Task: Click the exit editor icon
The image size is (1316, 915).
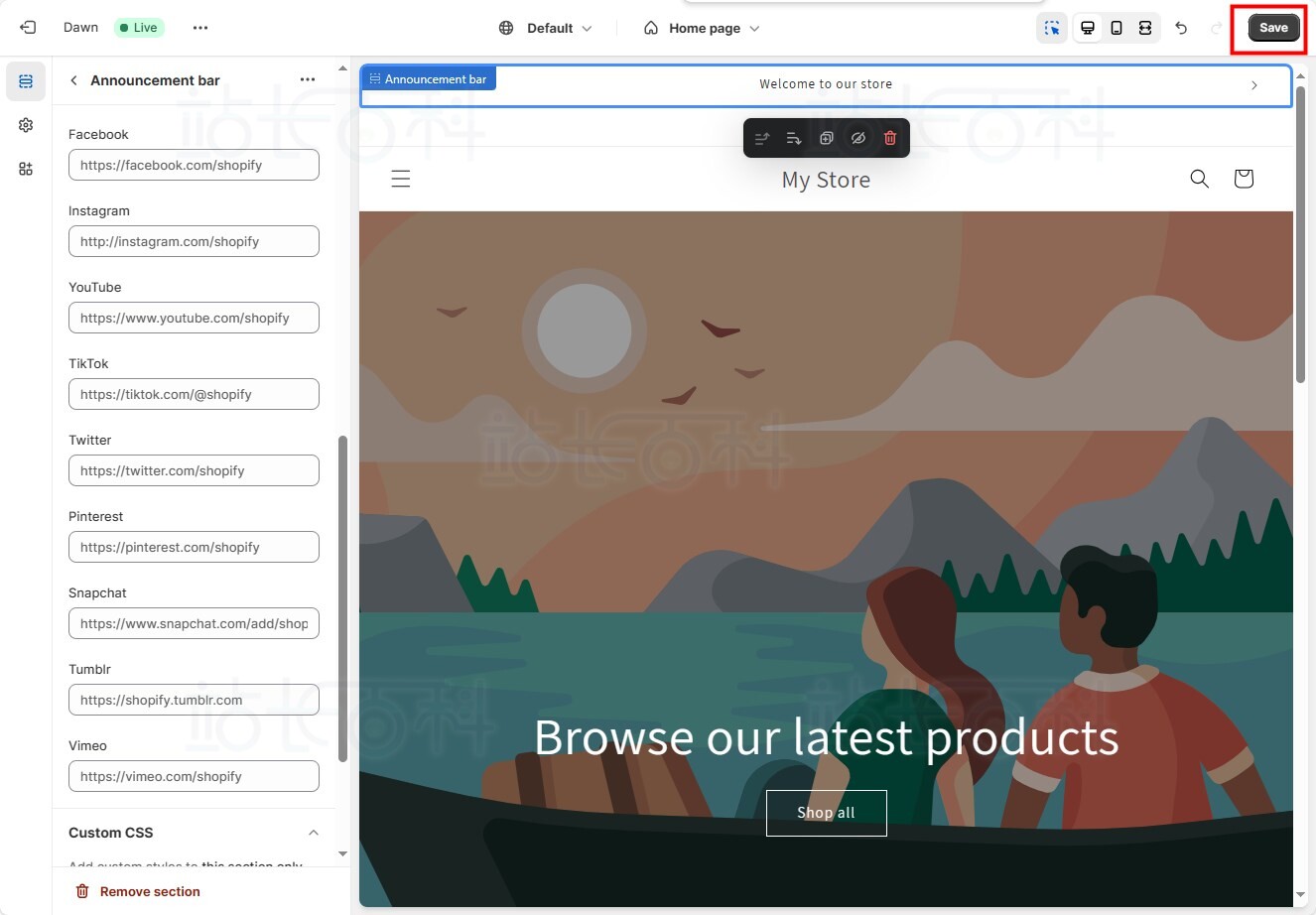Action: click(x=28, y=28)
